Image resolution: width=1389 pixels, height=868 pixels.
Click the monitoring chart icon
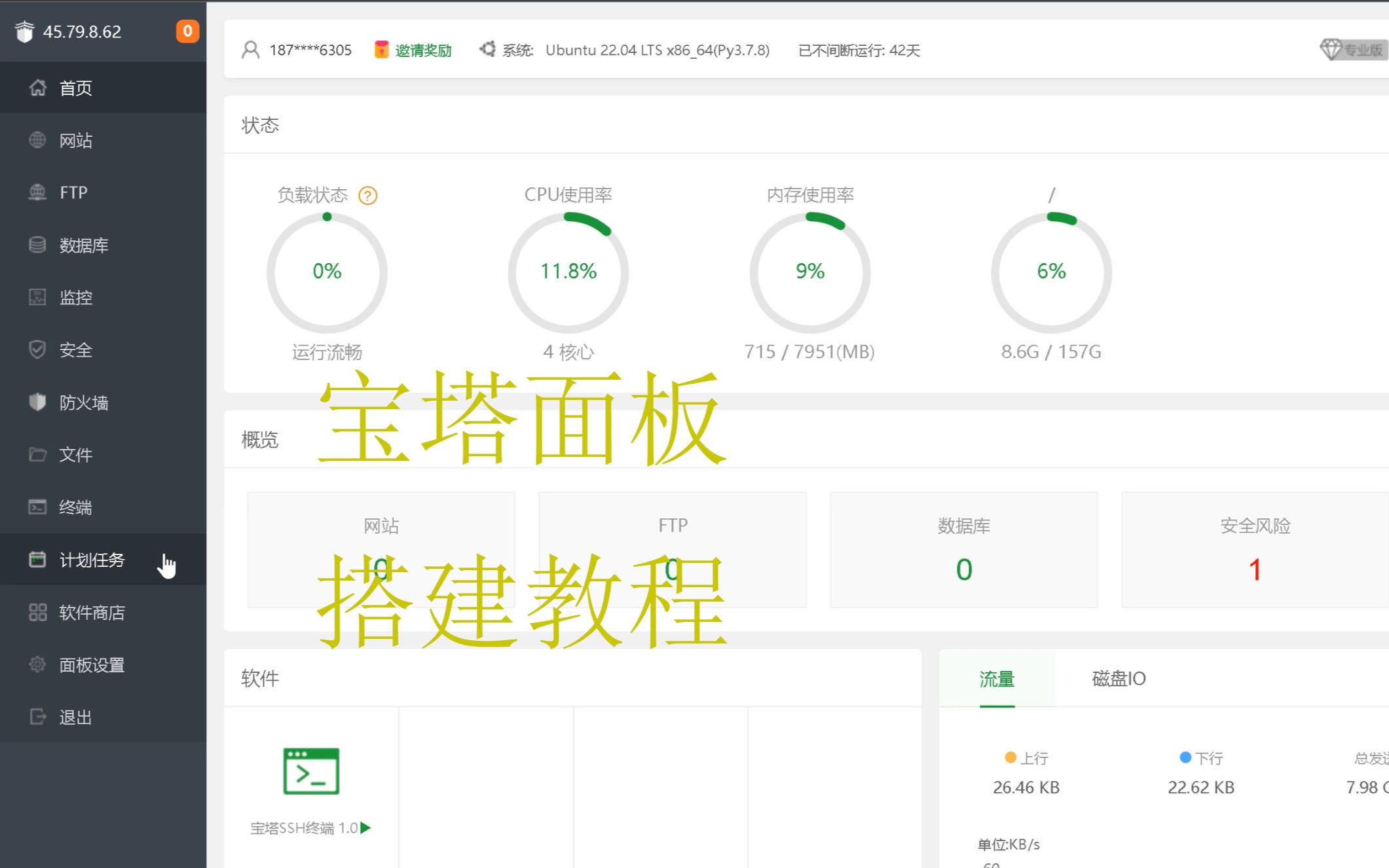pyautogui.click(x=37, y=297)
